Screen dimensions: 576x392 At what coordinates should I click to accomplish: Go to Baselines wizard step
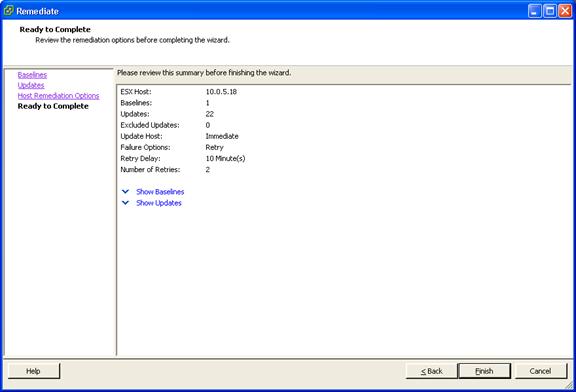[32, 75]
